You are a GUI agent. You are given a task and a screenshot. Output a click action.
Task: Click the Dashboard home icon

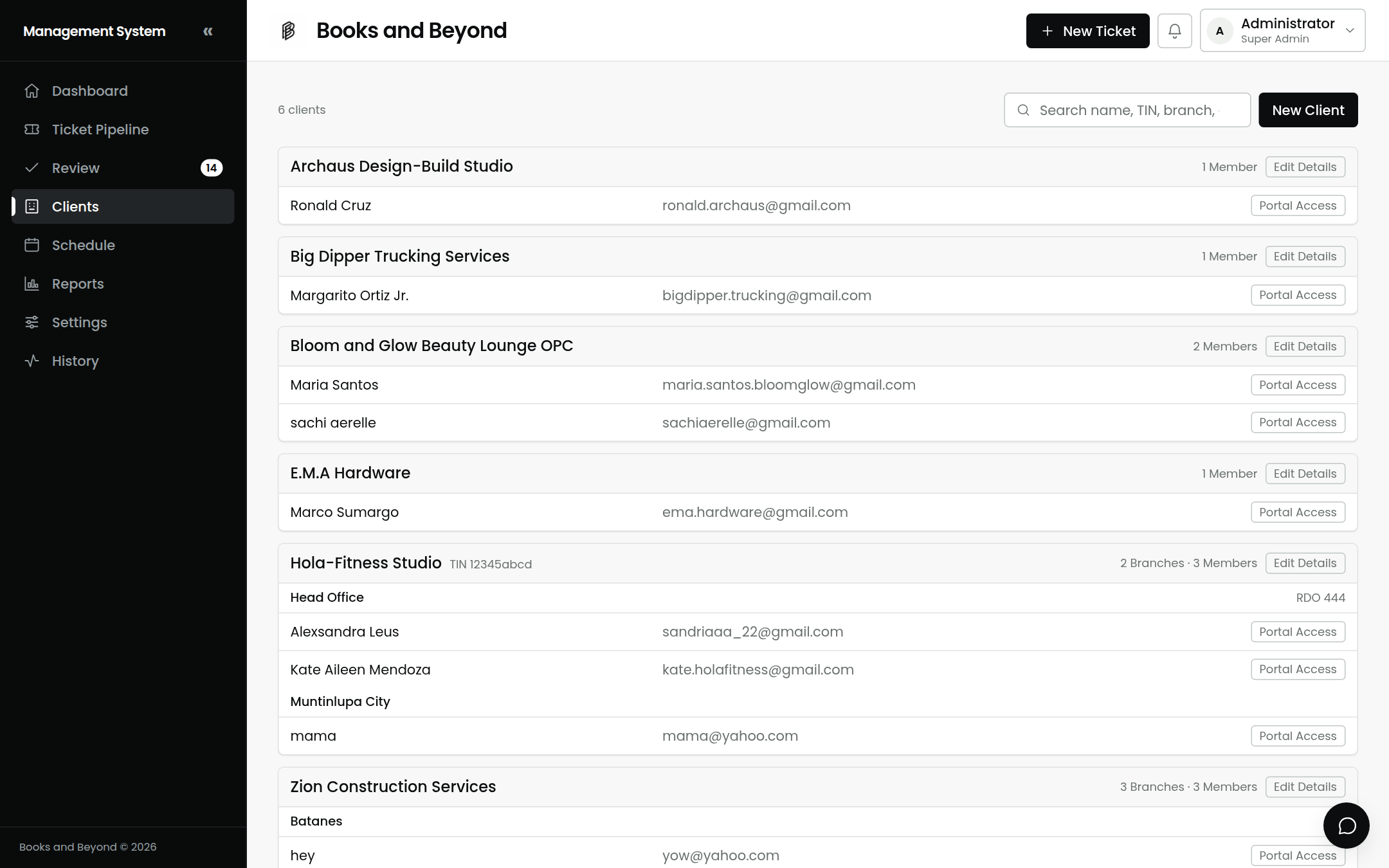32,91
